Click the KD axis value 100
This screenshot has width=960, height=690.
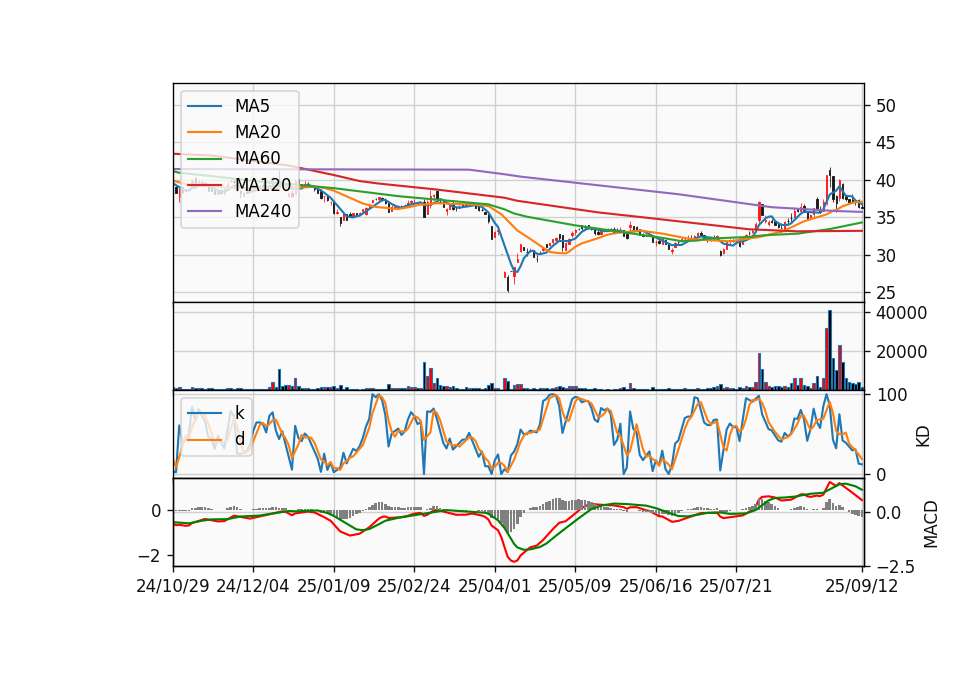(x=891, y=395)
